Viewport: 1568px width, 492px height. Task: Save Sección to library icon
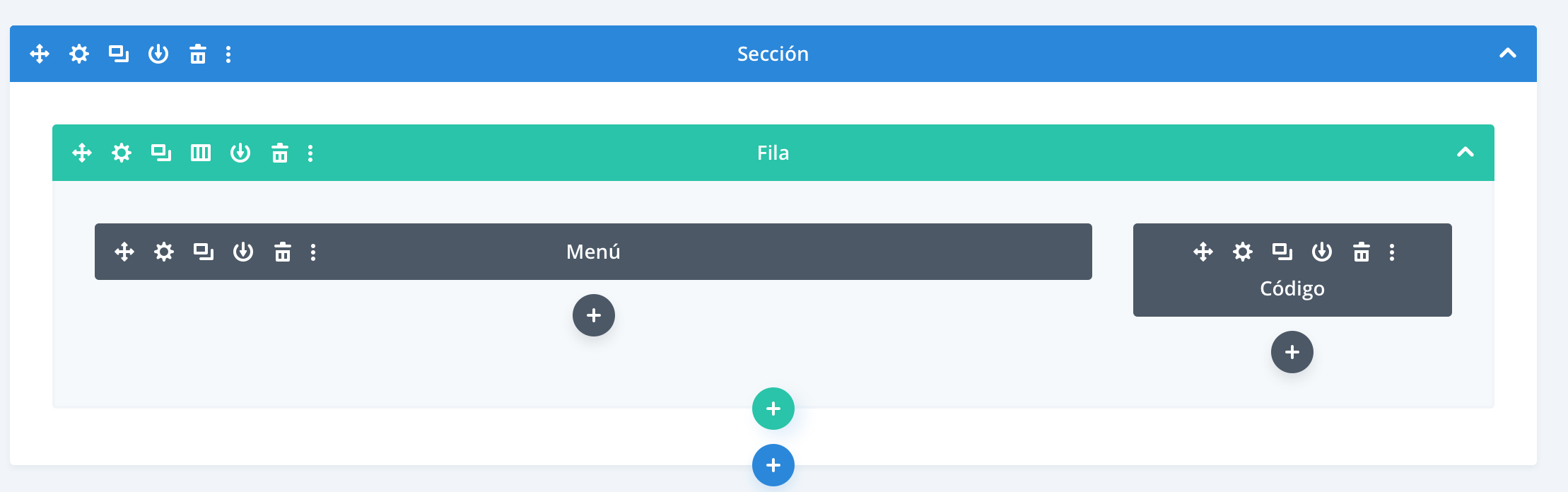pyautogui.click(x=158, y=54)
